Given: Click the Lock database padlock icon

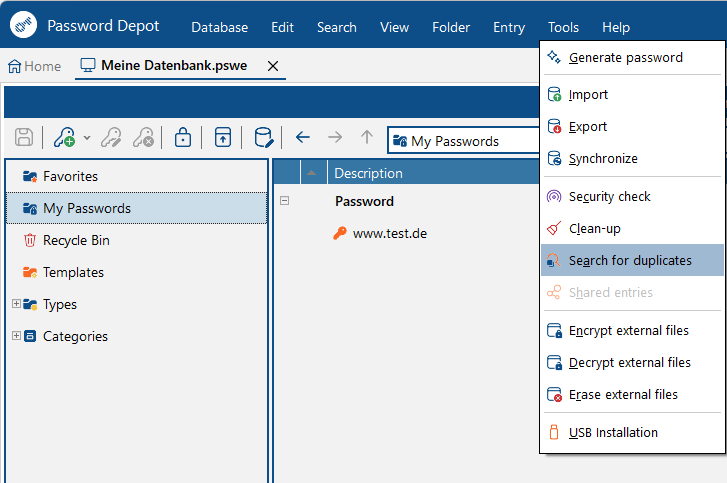Looking at the screenshot, I should 183,137.
